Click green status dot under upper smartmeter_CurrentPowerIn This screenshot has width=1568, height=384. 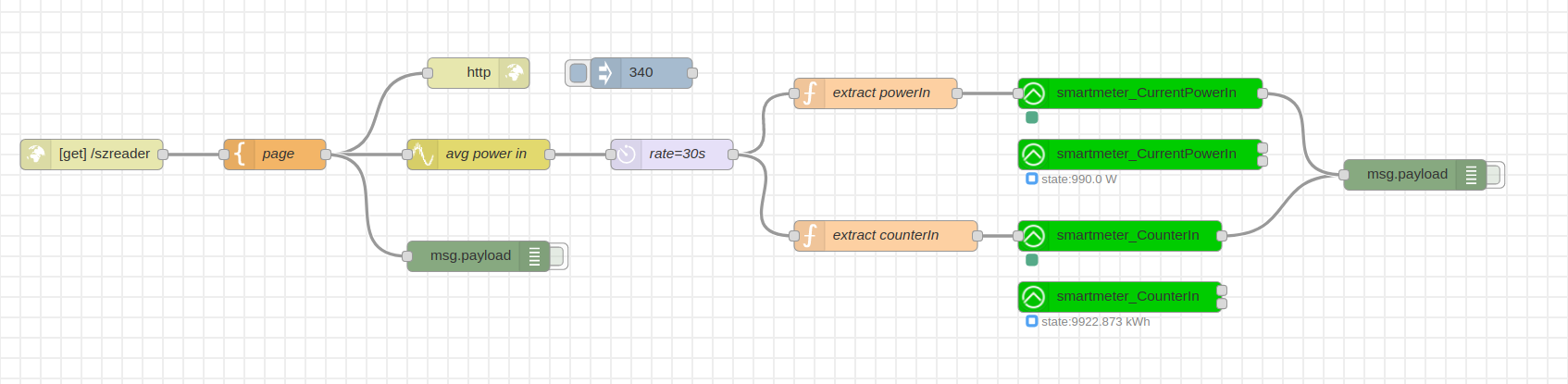1032,118
